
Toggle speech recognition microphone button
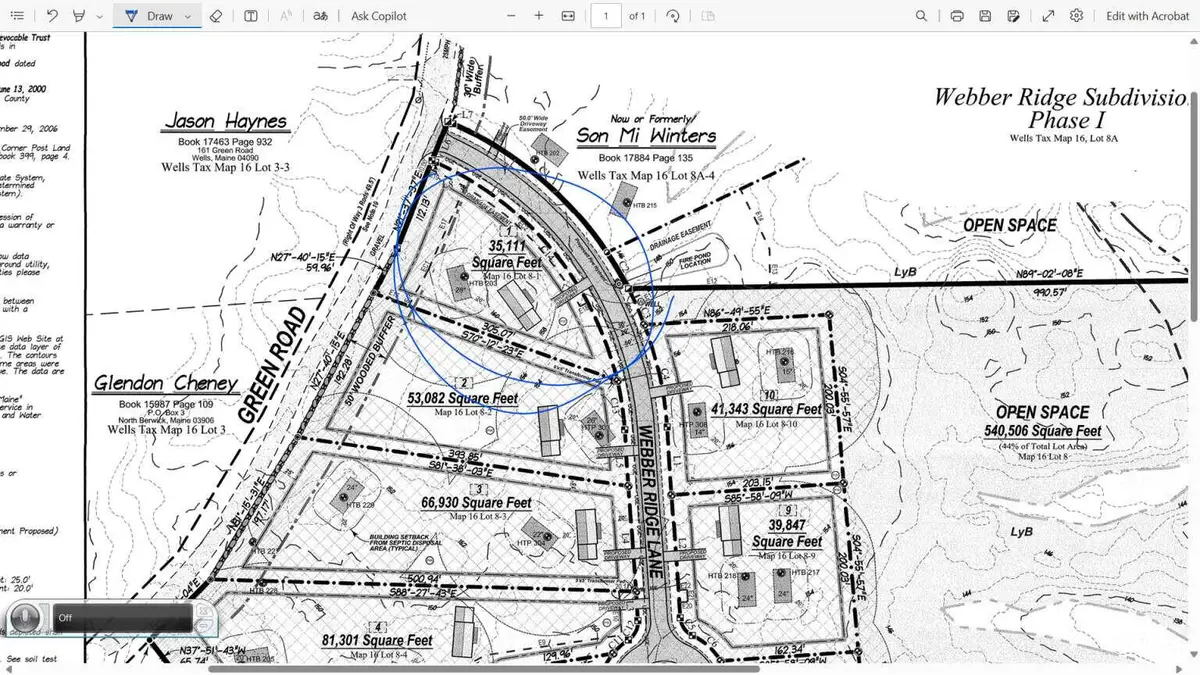click(27, 617)
